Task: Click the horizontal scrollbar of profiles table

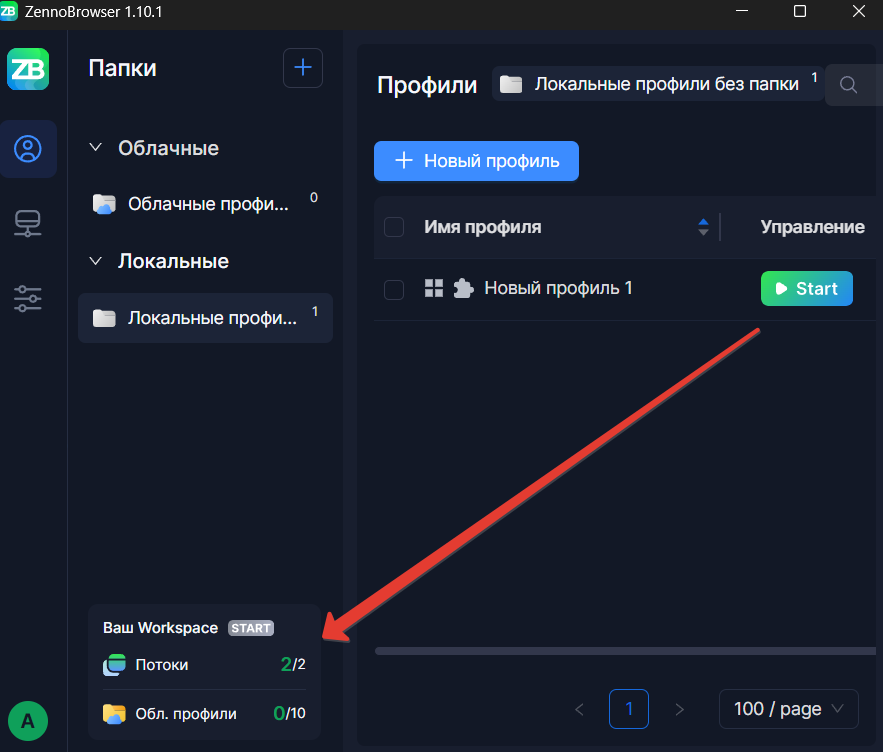Action: [x=625, y=651]
